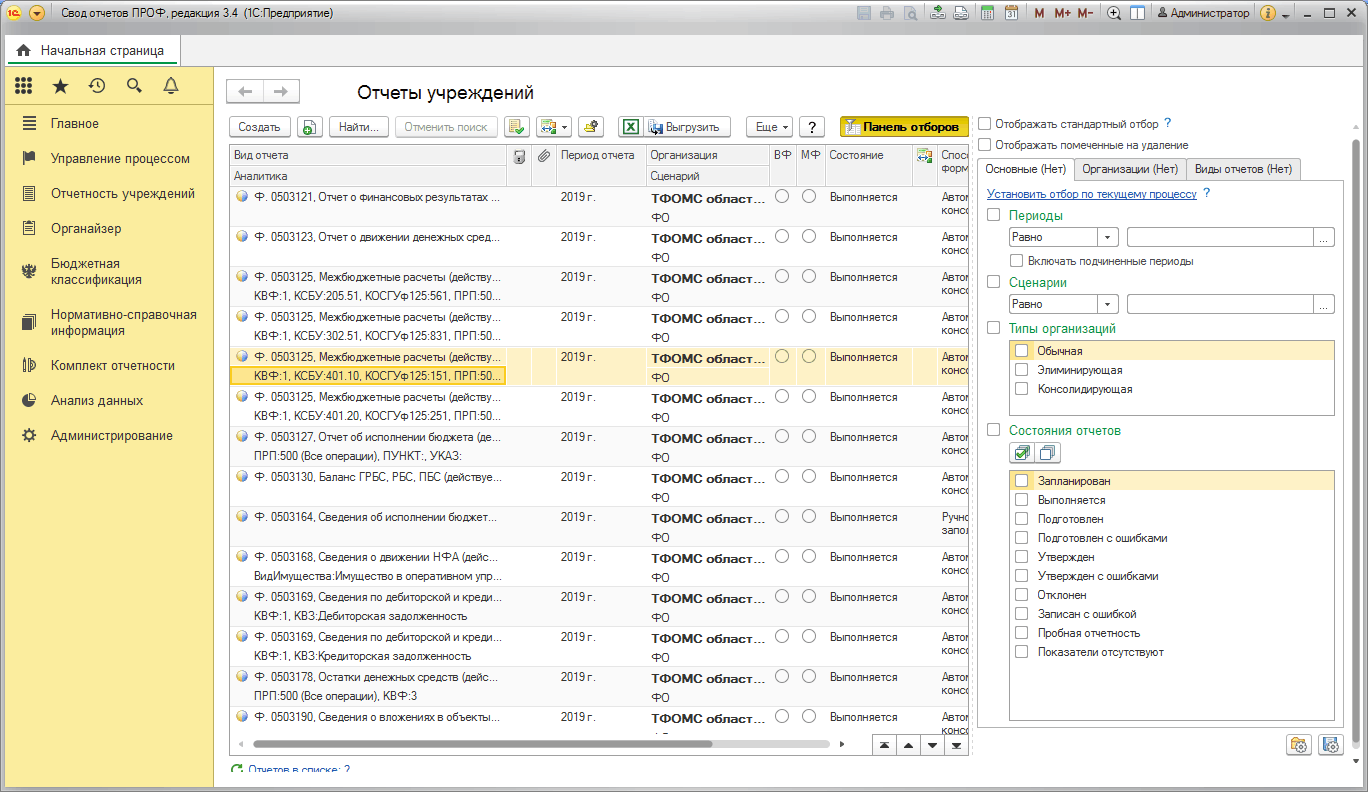1368x792 pixels.
Task: Click the horizontal scrollbar of reports list
Action: pyautogui.click(x=482, y=744)
